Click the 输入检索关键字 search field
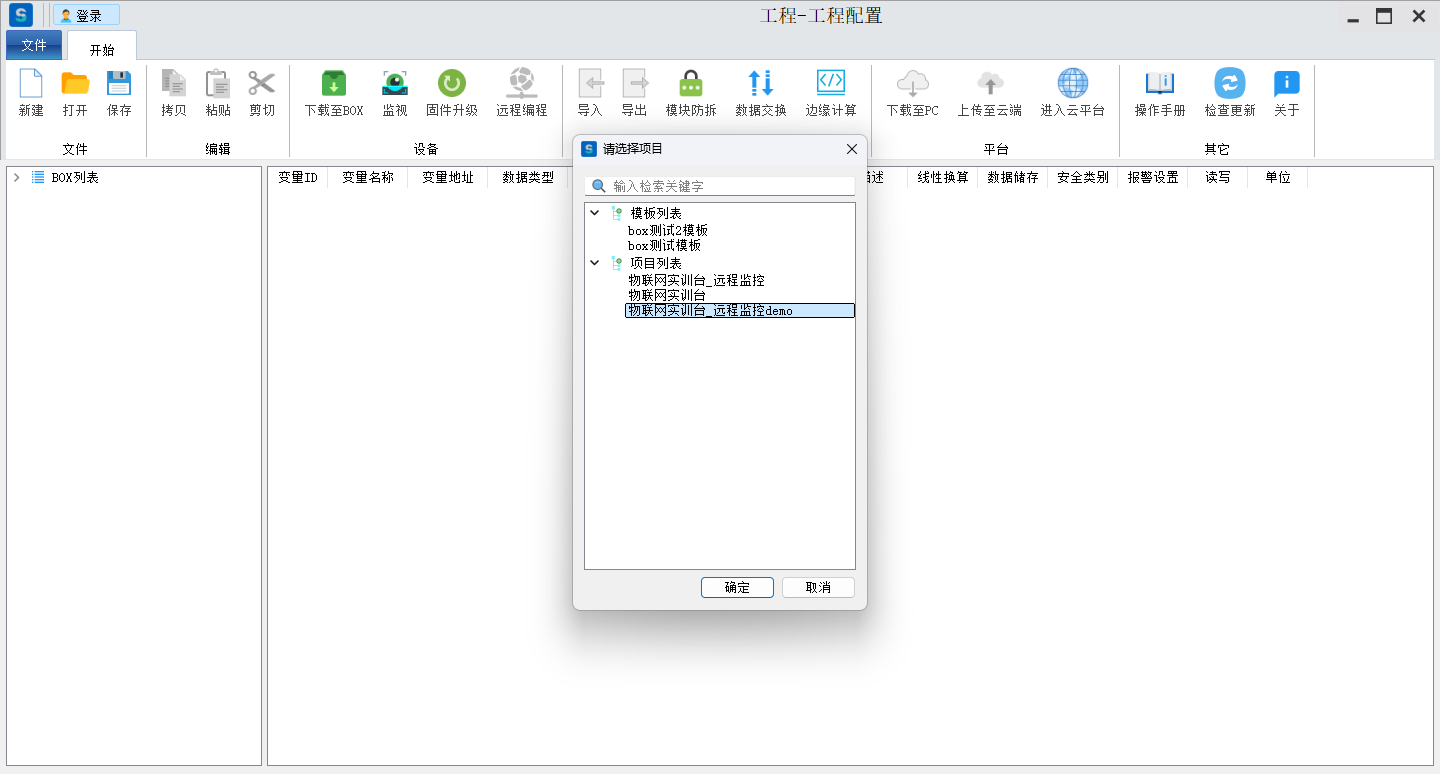The image size is (1440, 774). point(730,186)
